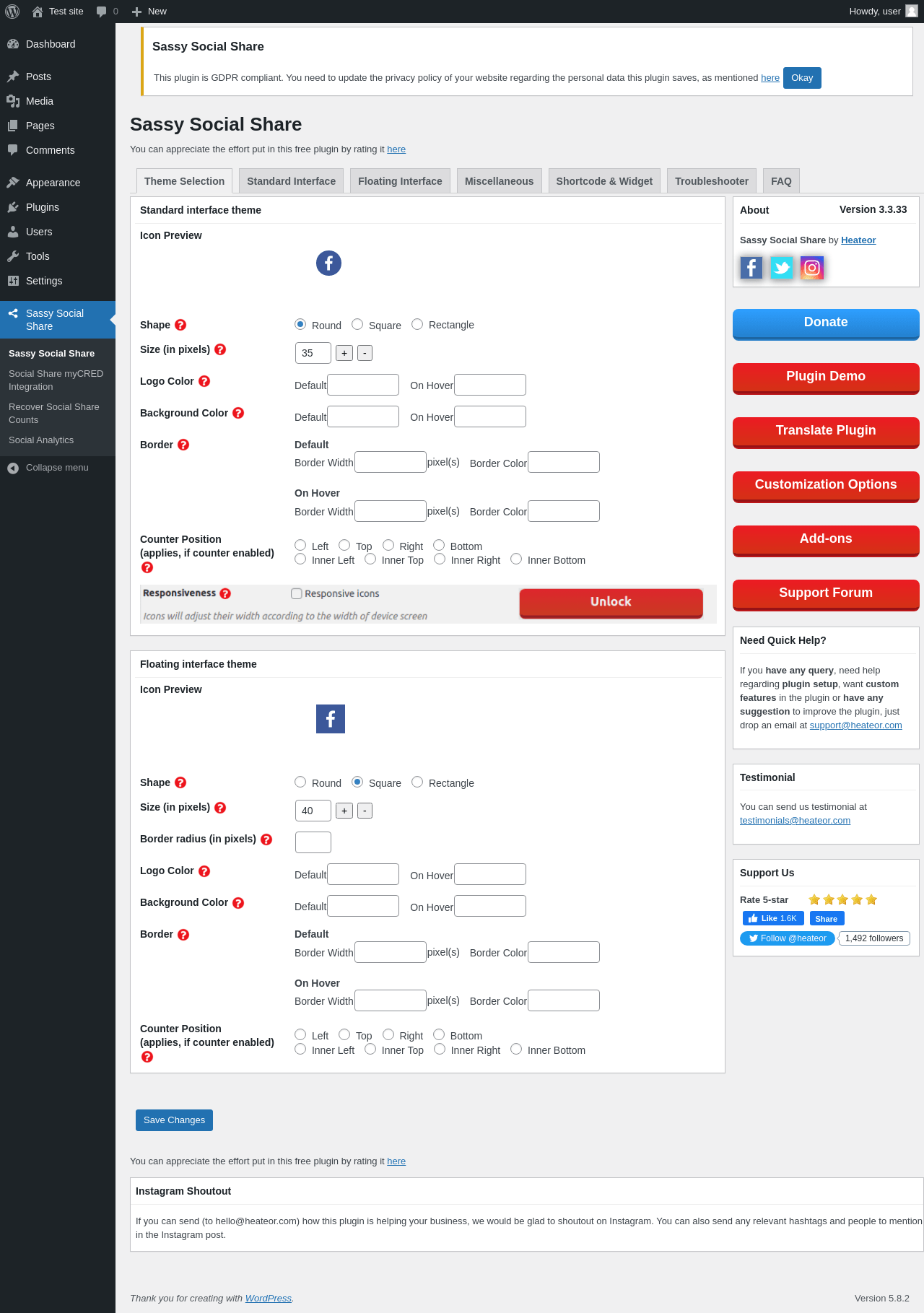The image size is (924, 1313).
Task: Switch to the Standard Interface tab
Action: tap(291, 181)
